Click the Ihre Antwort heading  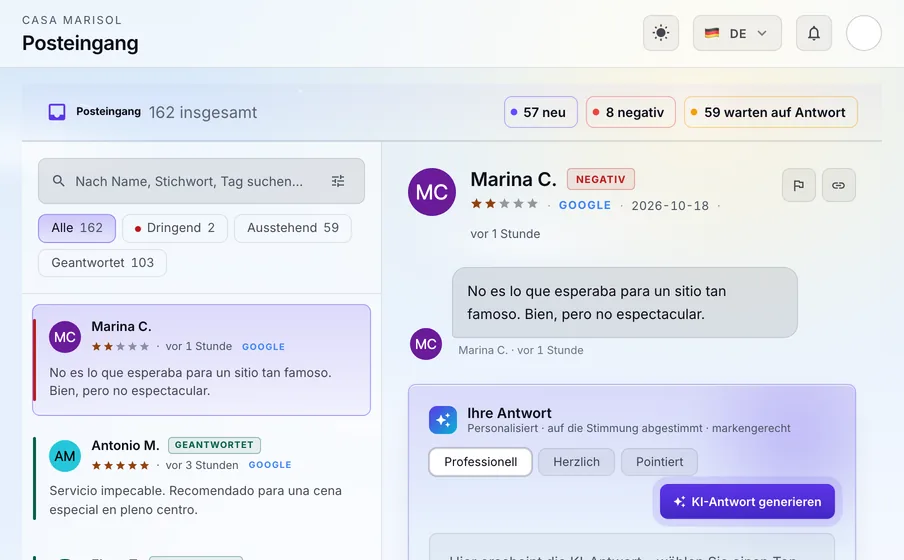click(x=509, y=413)
